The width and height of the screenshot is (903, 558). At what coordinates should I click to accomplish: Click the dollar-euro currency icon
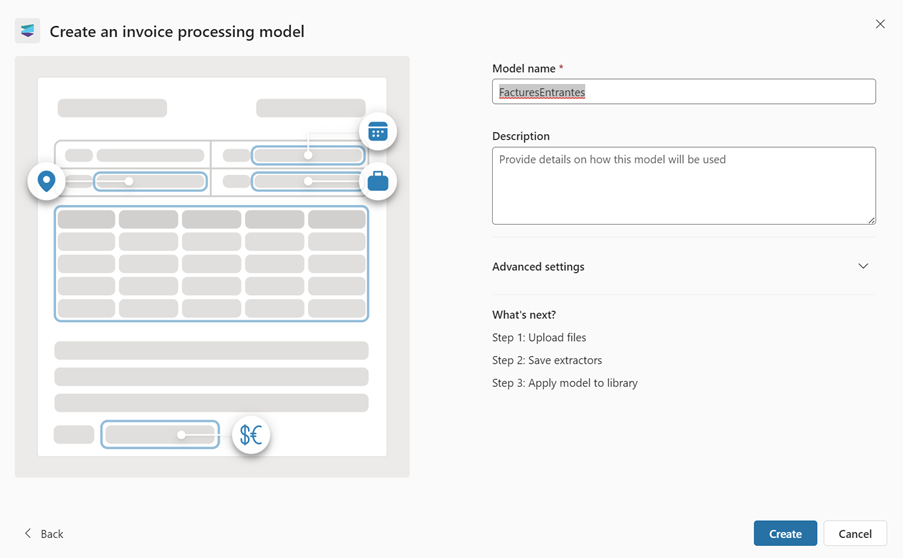pos(251,435)
